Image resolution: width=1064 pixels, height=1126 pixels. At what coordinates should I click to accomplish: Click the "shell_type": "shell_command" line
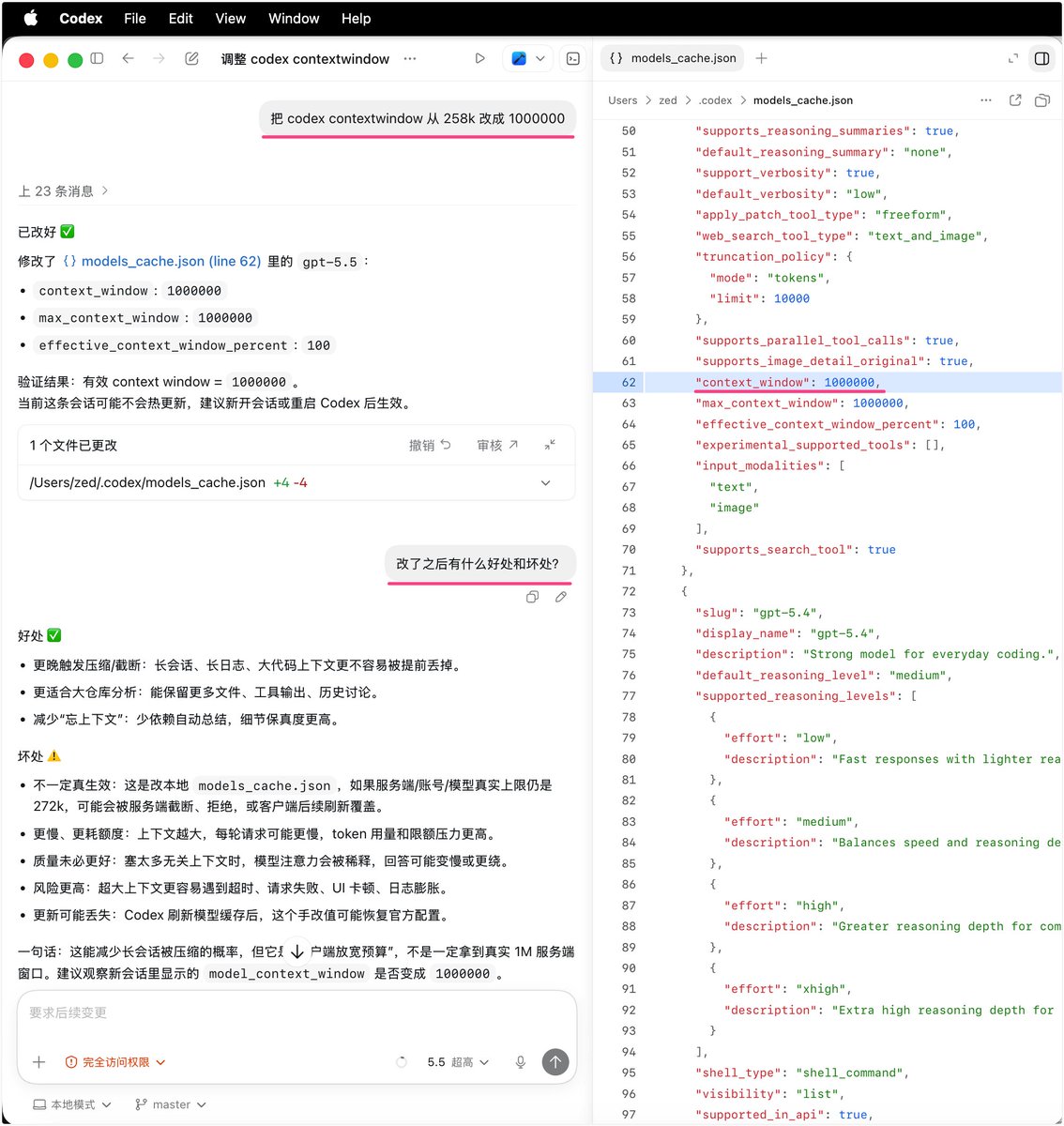tap(802, 1073)
